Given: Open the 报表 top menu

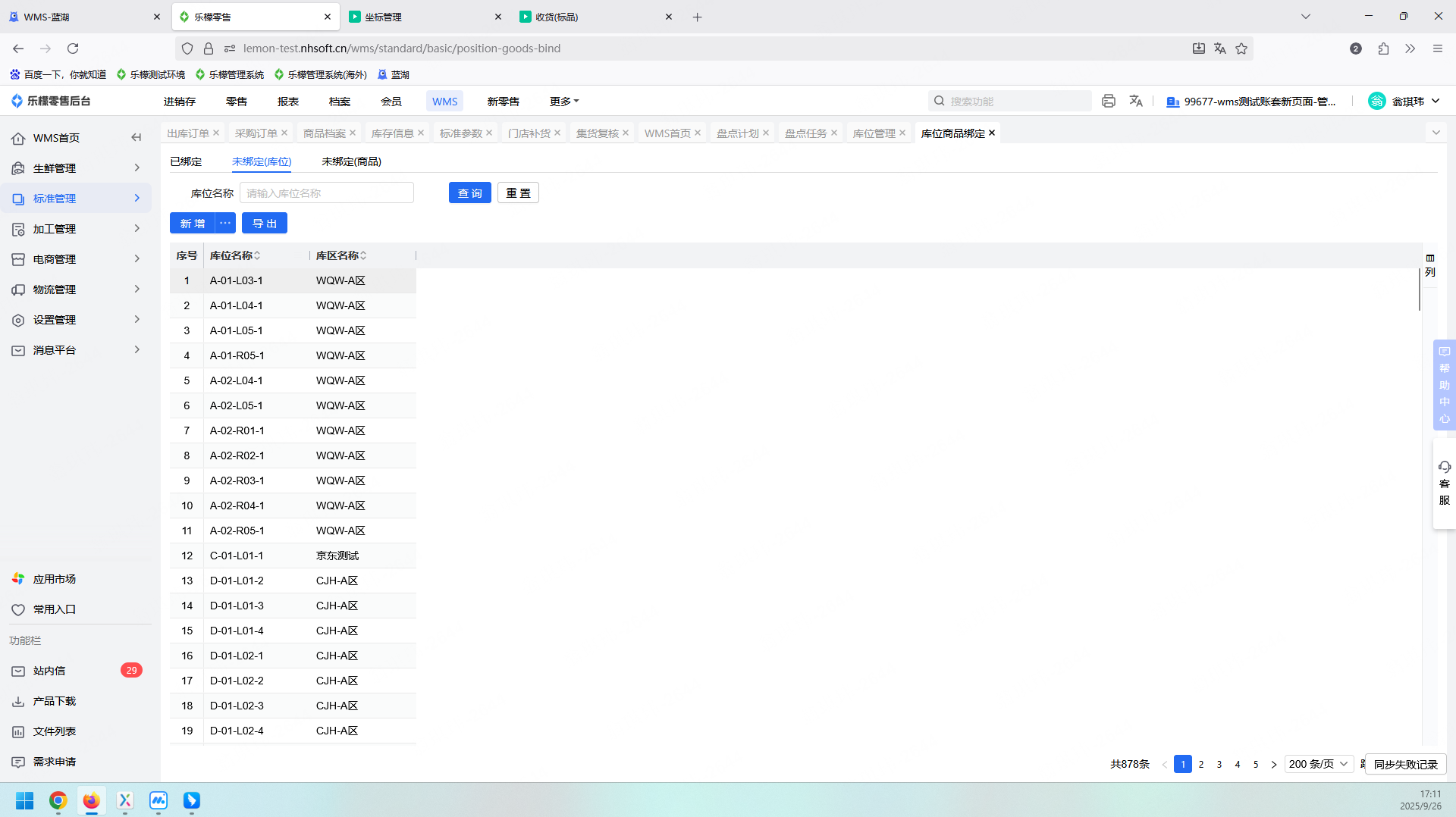Looking at the screenshot, I should pyautogui.click(x=288, y=101).
